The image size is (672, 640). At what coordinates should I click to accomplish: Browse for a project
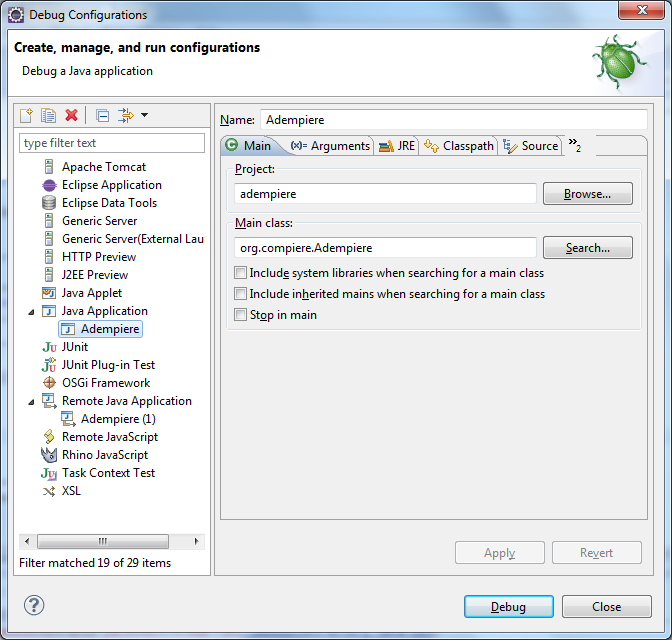tap(588, 194)
